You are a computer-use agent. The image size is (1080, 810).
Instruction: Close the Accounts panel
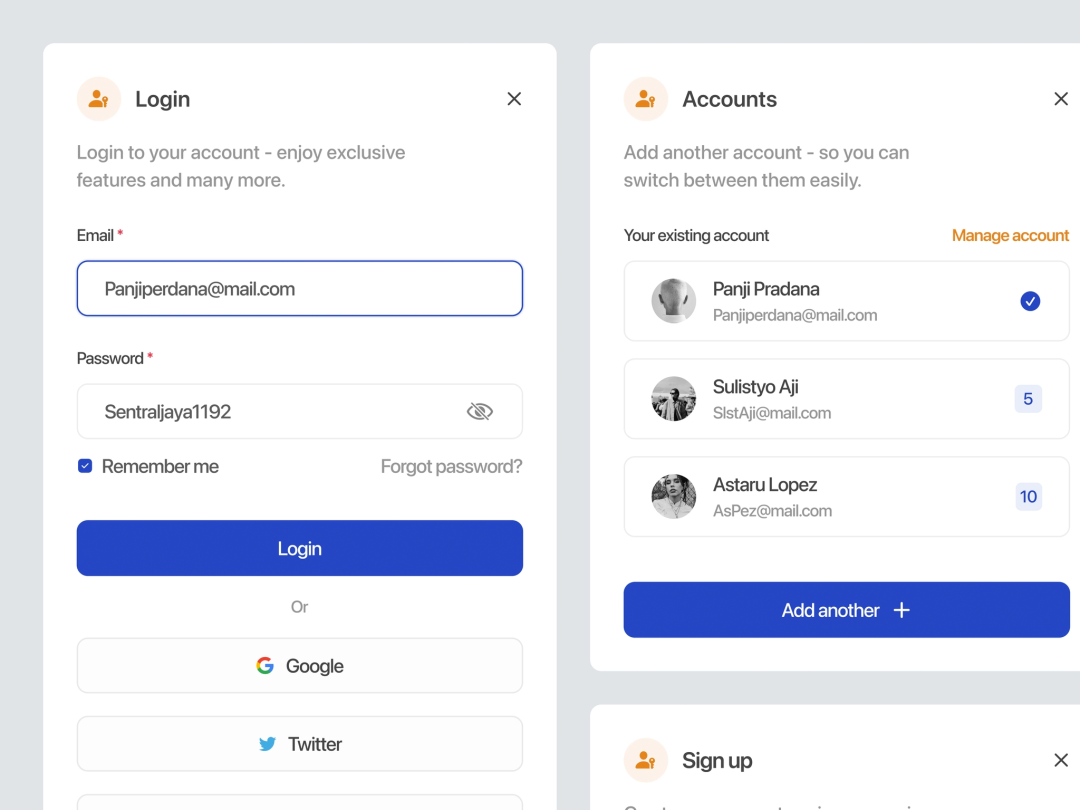tap(1061, 99)
